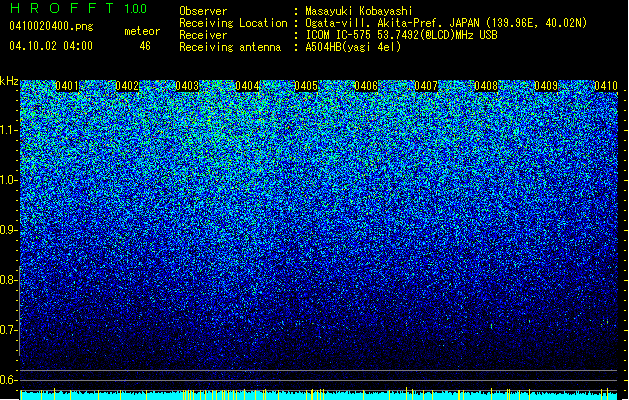Click the 0.7 kHz axis label
Screen dimensions: 629x400
tap(9, 330)
